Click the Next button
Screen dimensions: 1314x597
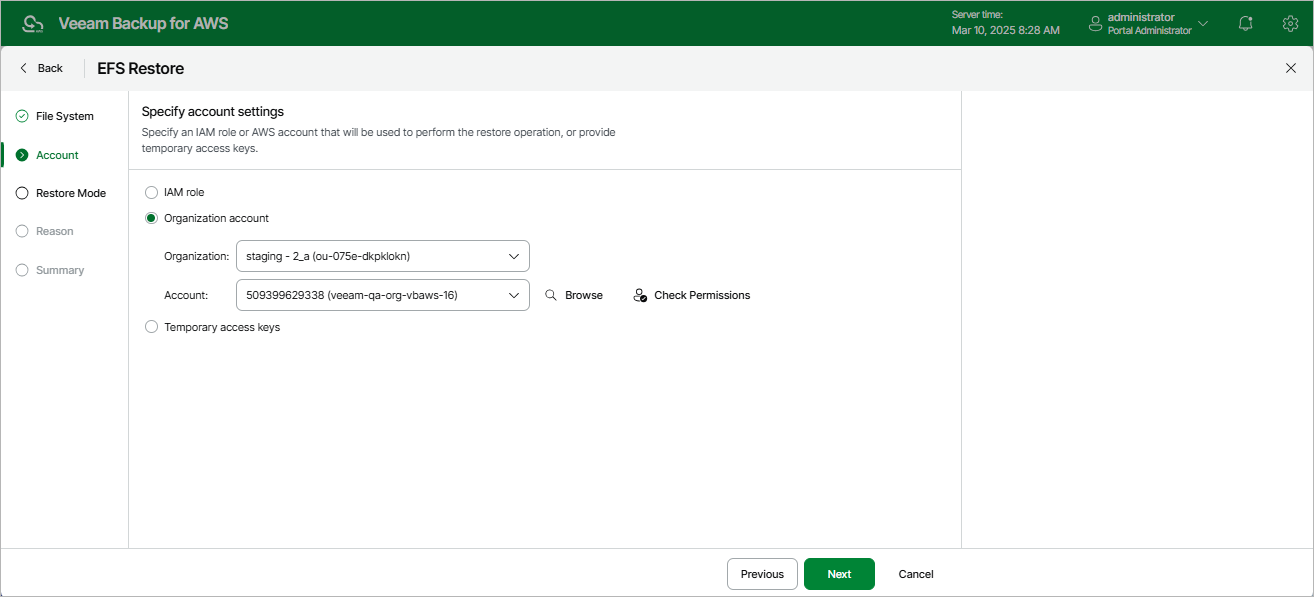839,573
